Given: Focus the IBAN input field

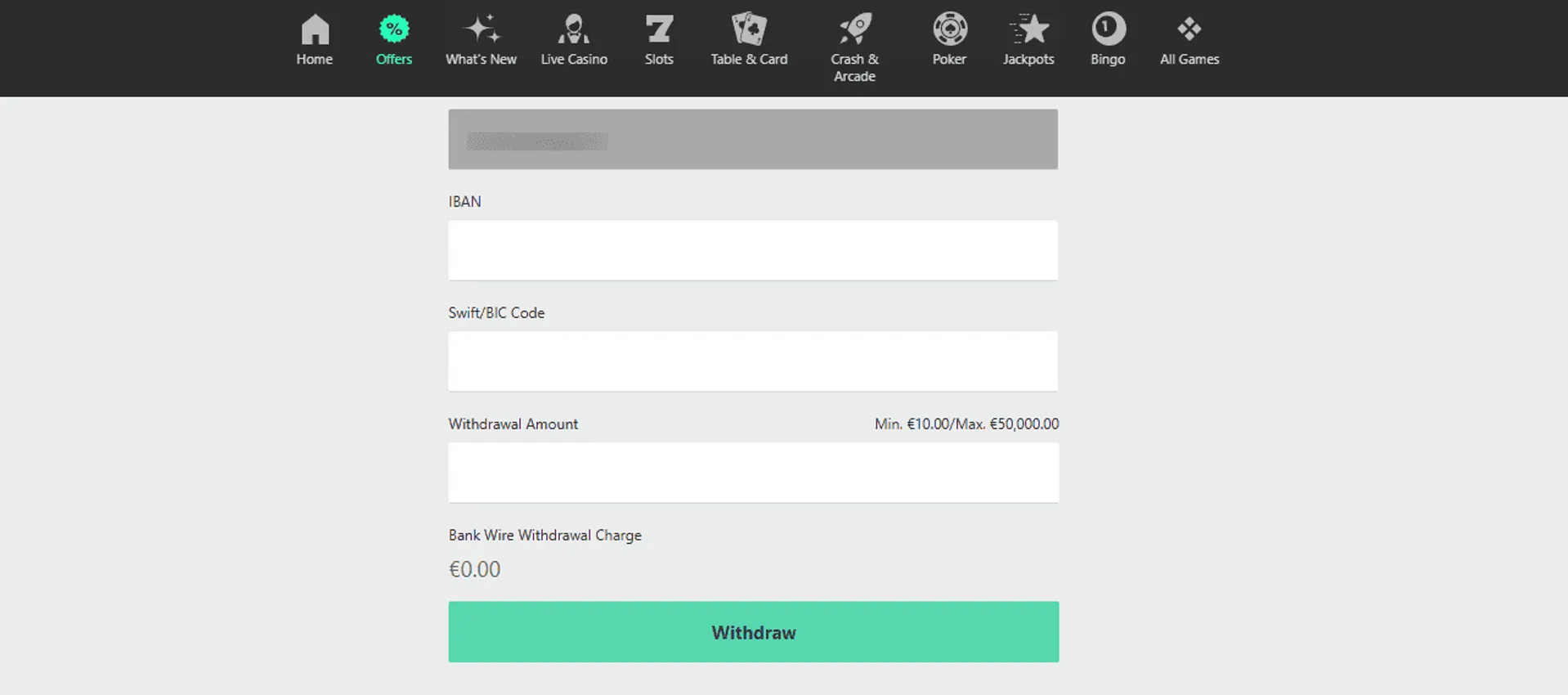Looking at the screenshot, I should coord(753,250).
